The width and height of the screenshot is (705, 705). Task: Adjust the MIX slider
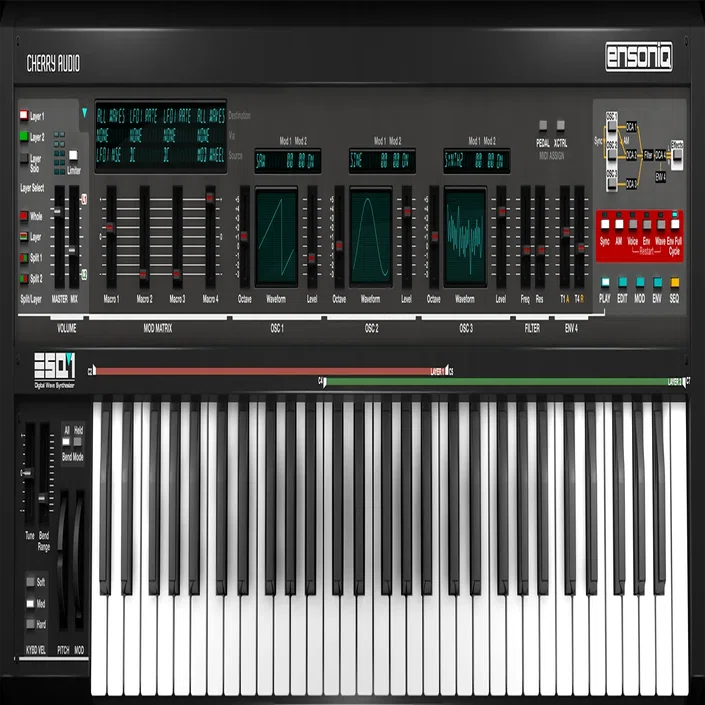pos(72,250)
